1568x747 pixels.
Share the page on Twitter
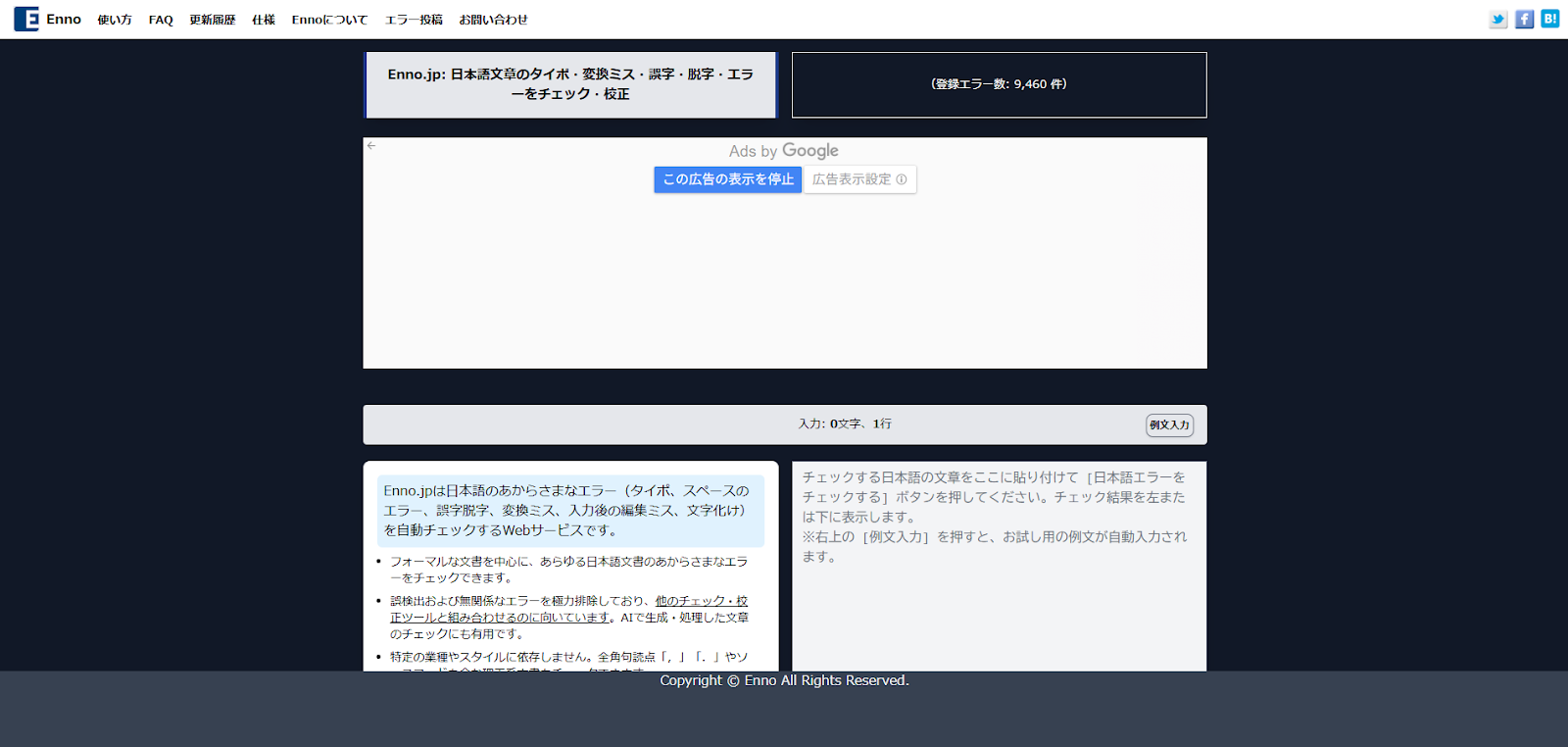1497,20
